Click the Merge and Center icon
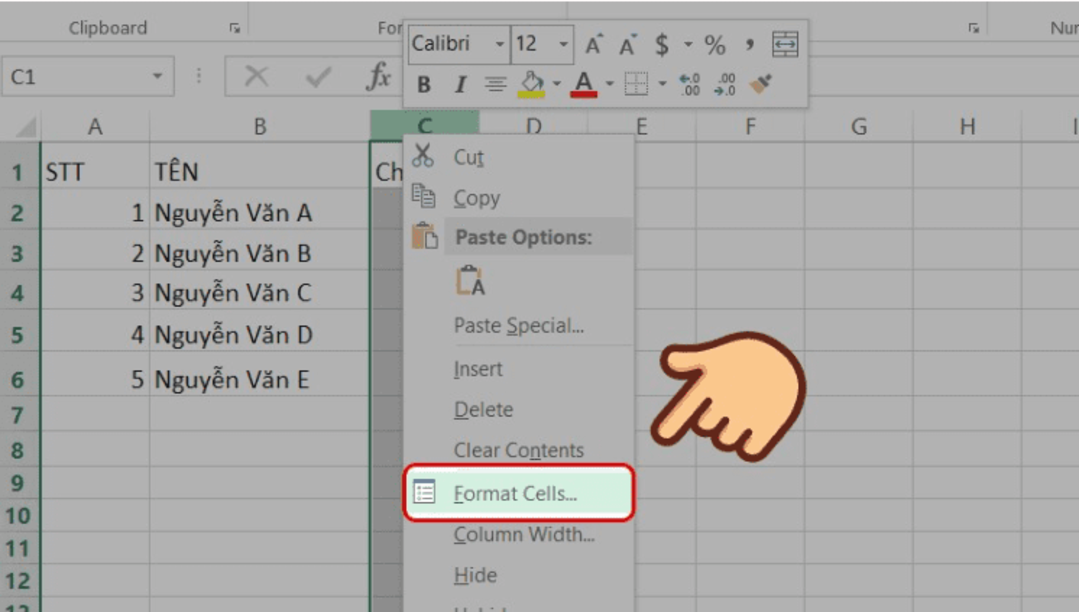1079x612 pixels. tap(785, 45)
